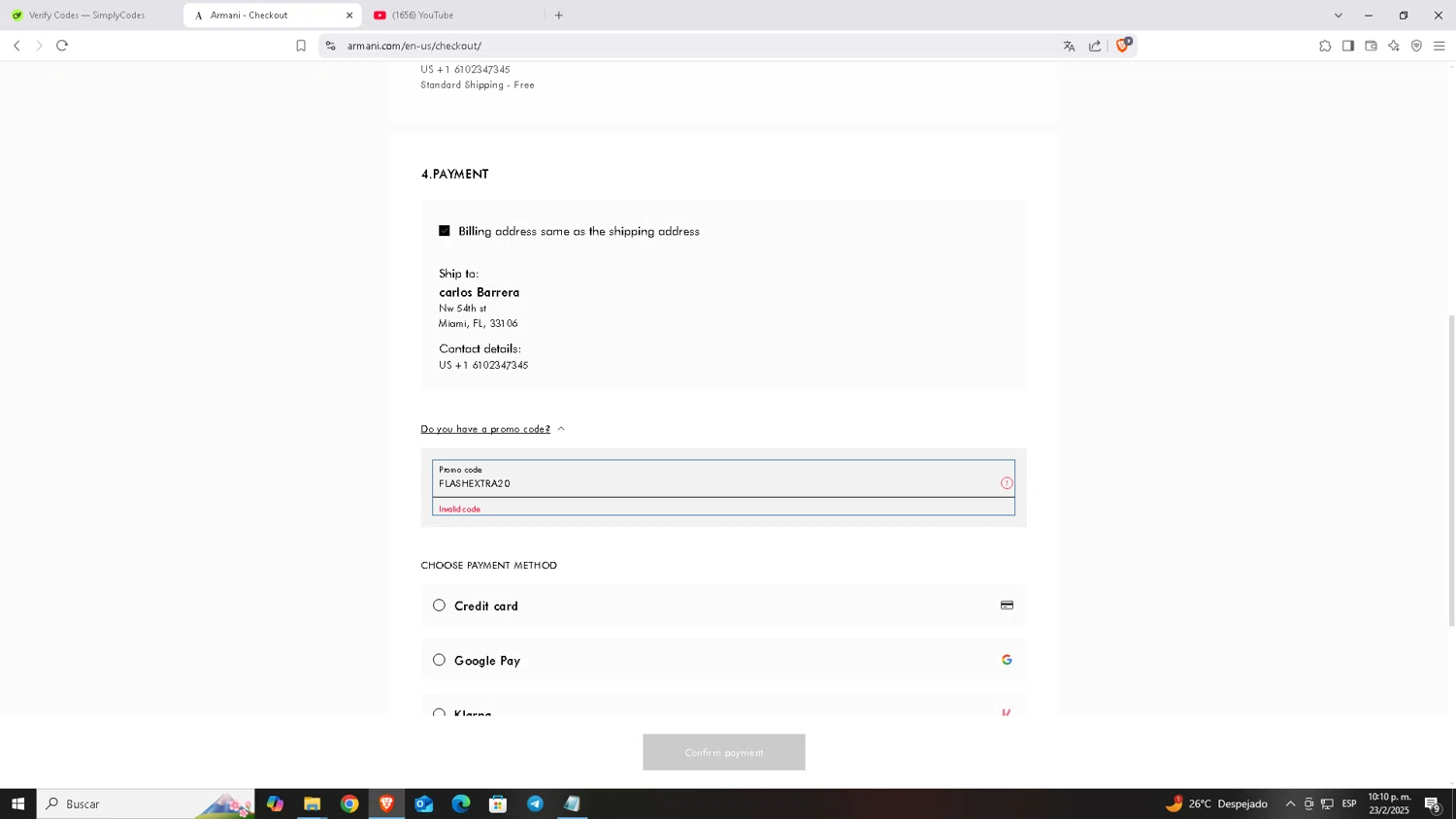The width and height of the screenshot is (1456, 819).
Task: Select Klarna payment method
Action: (x=439, y=711)
